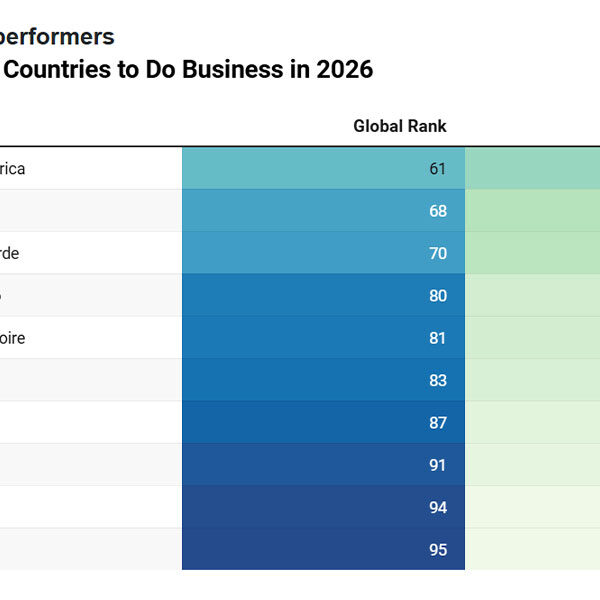Viewport: 600px width, 600px height.
Task: Click the green cell right of rank 61
Action: [x=532, y=169]
